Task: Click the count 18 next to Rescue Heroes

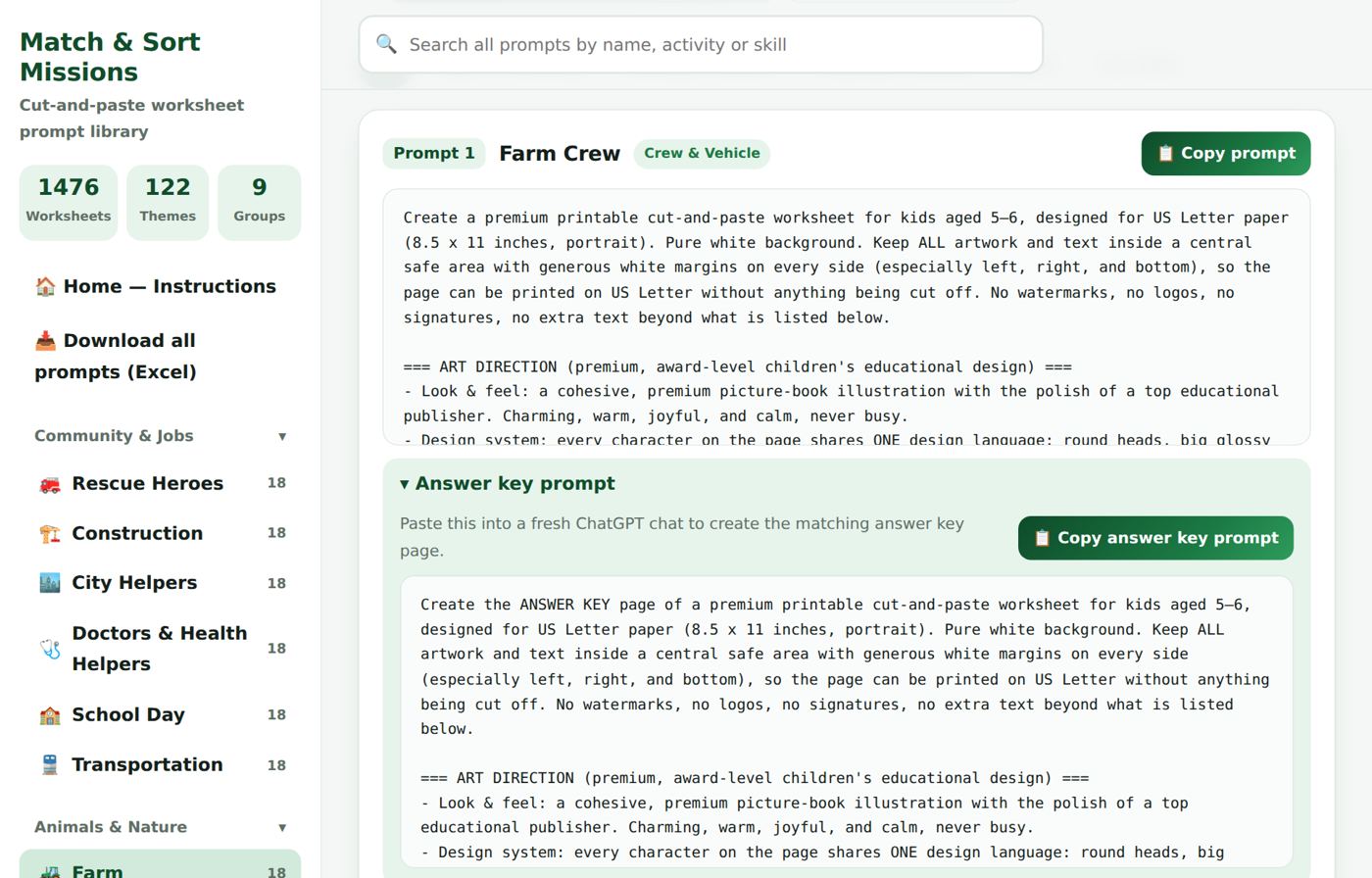Action: click(277, 483)
